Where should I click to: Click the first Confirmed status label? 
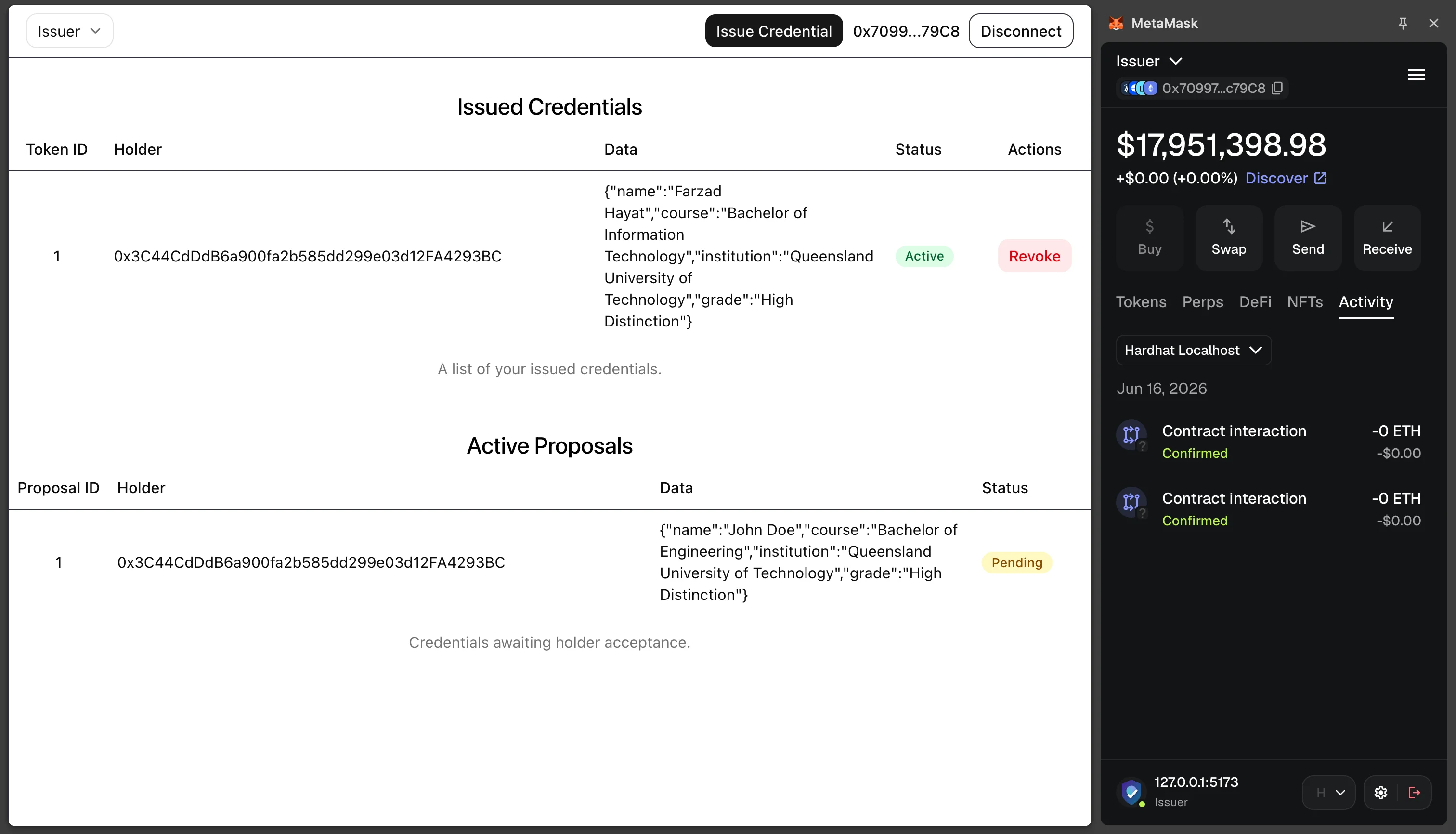point(1195,453)
